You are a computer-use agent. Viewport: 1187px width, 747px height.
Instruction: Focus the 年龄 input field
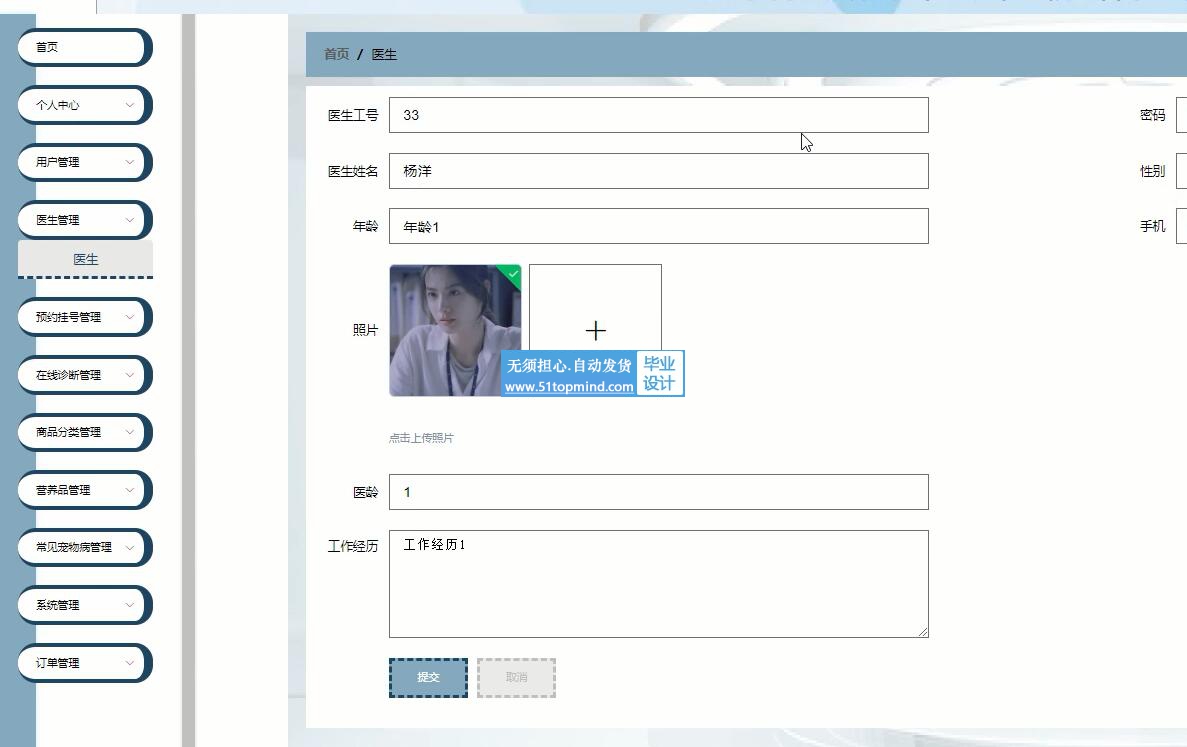point(659,226)
